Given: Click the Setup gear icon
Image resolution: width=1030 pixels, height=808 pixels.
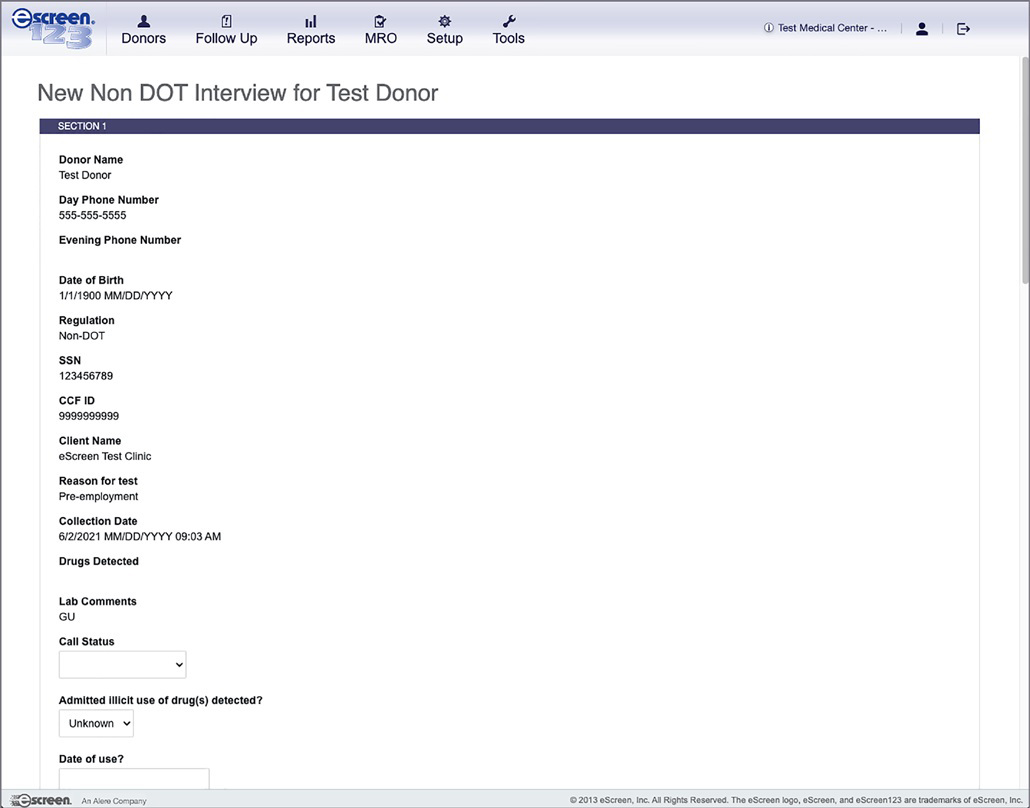Looking at the screenshot, I should (x=445, y=21).
